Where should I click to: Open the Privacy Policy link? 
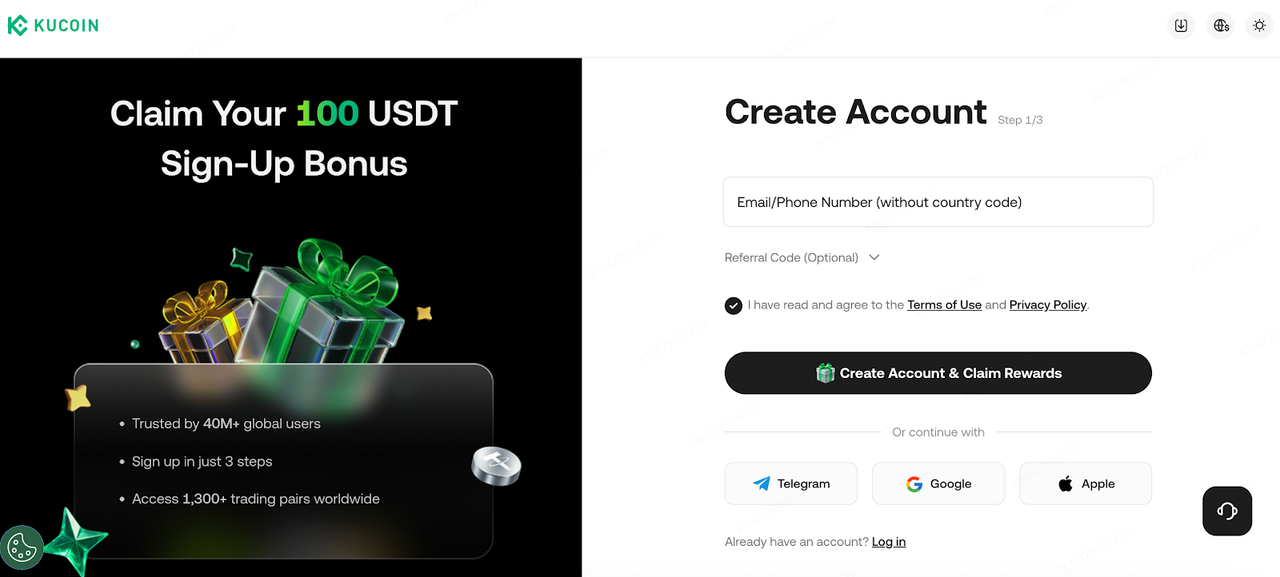coord(1048,305)
